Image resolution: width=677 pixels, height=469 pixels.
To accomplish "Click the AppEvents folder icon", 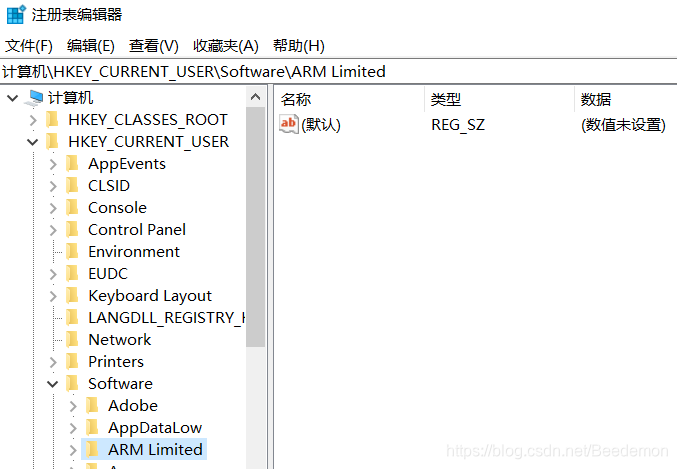I will [x=73, y=164].
